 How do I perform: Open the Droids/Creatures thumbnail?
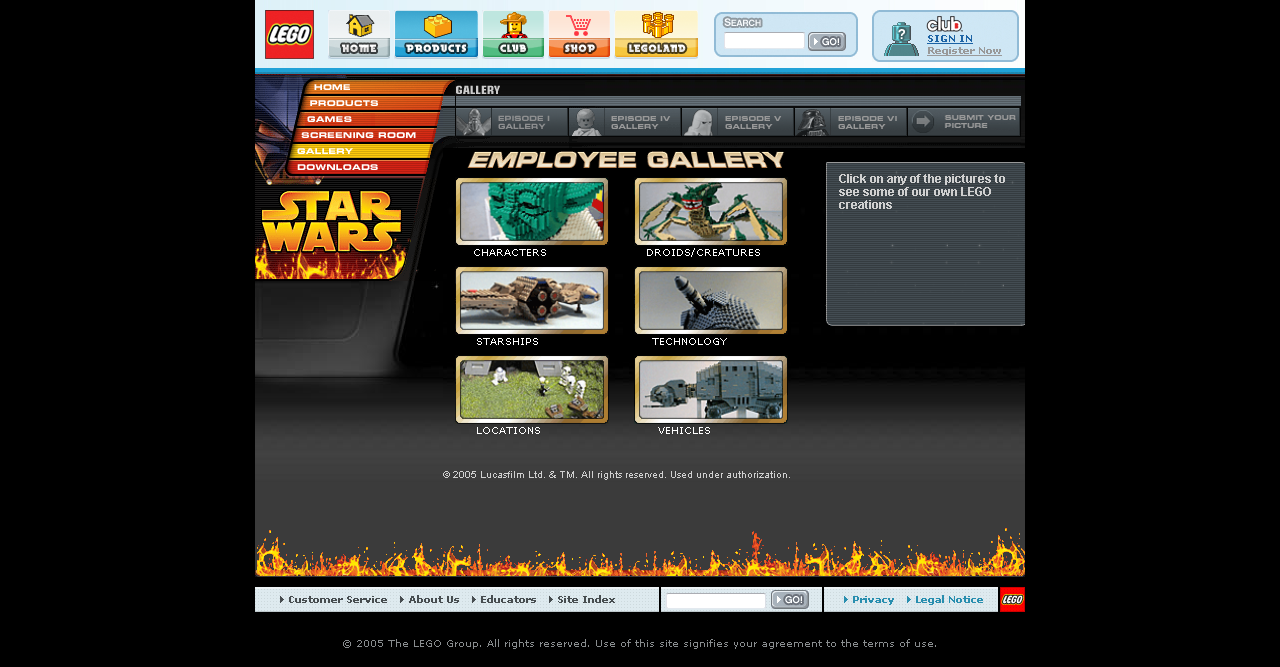[x=711, y=211]
